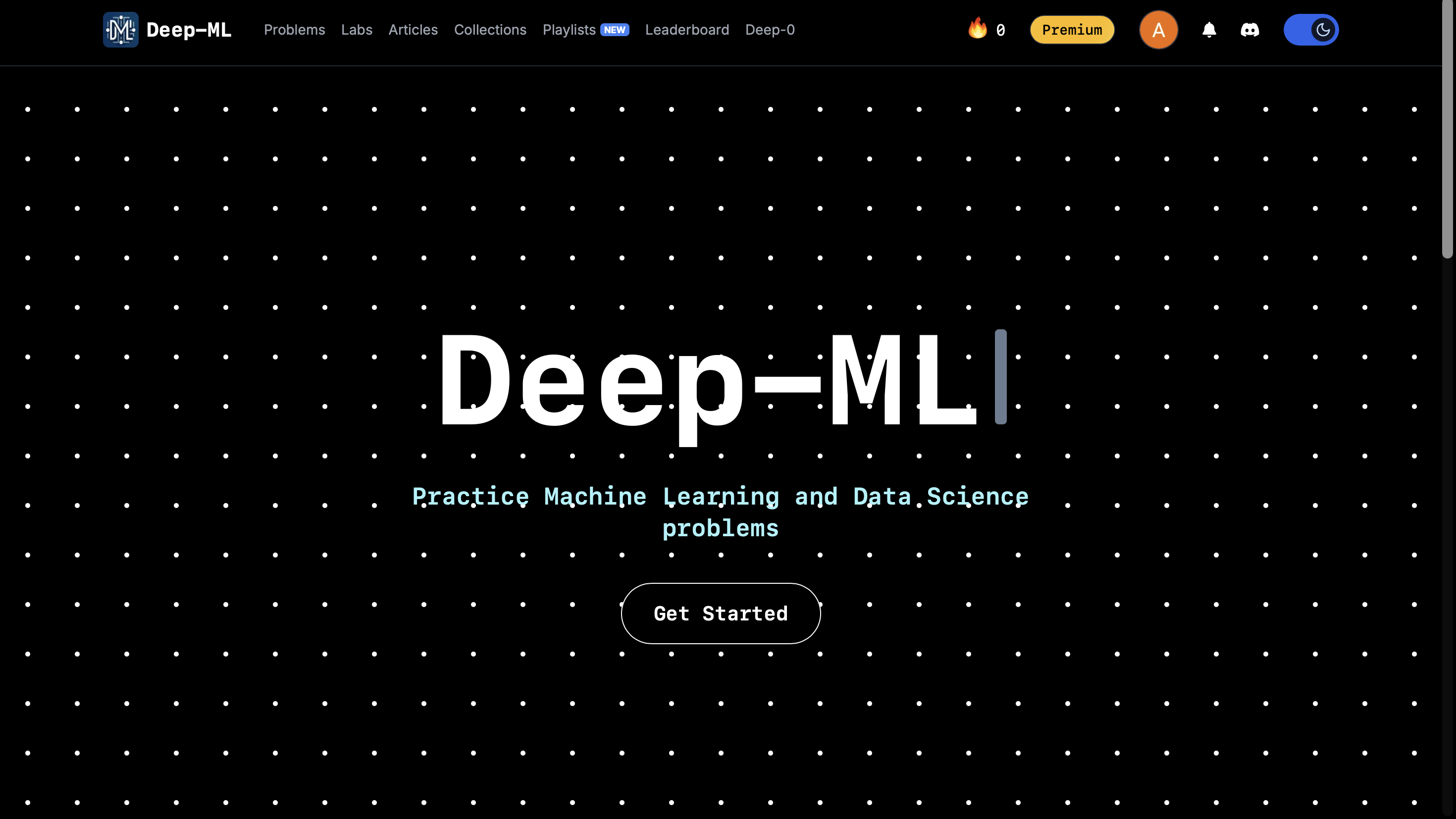Explore the new Playlists feature
The image size is (1456, 819).
click(569, 29)
